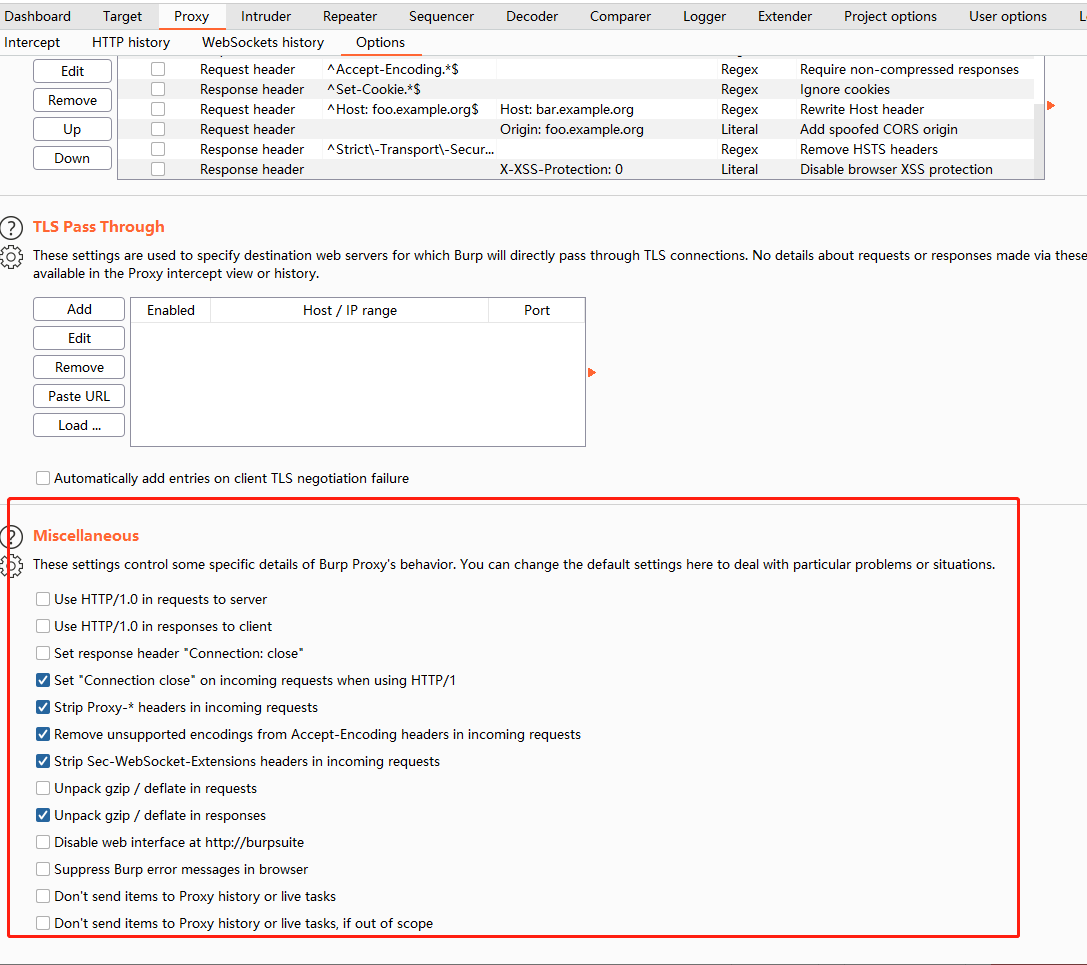Click the help icon beside Miscellaneous
Image resolution: width=1087 pixels, height=965 pixels.
(x=12, y=536)
